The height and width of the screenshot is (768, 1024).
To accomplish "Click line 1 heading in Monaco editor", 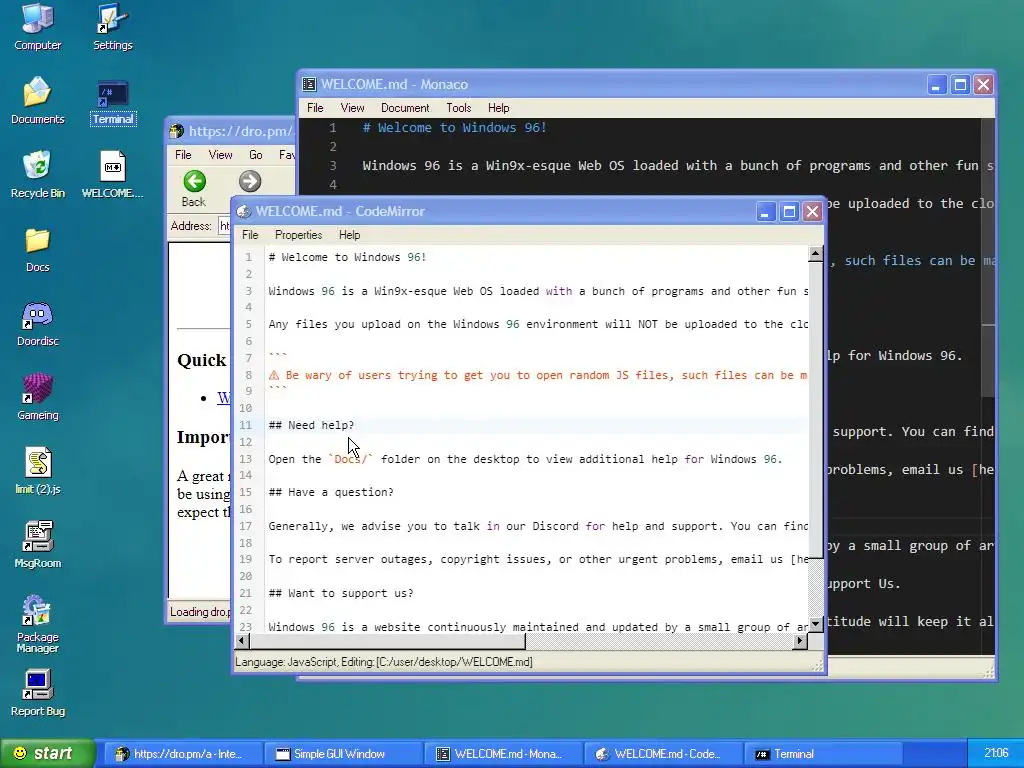I will [455, 127].
